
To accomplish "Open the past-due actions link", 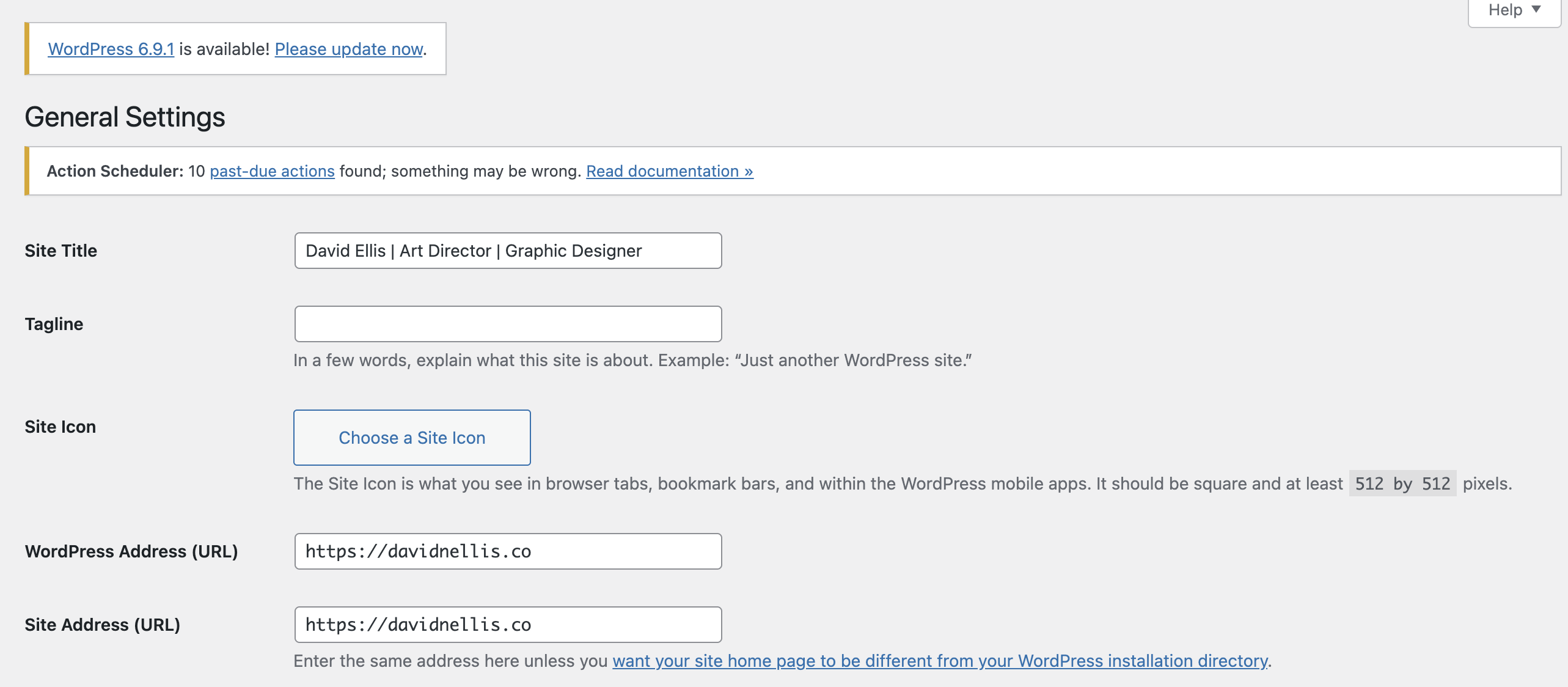I will tap(272, 171).
